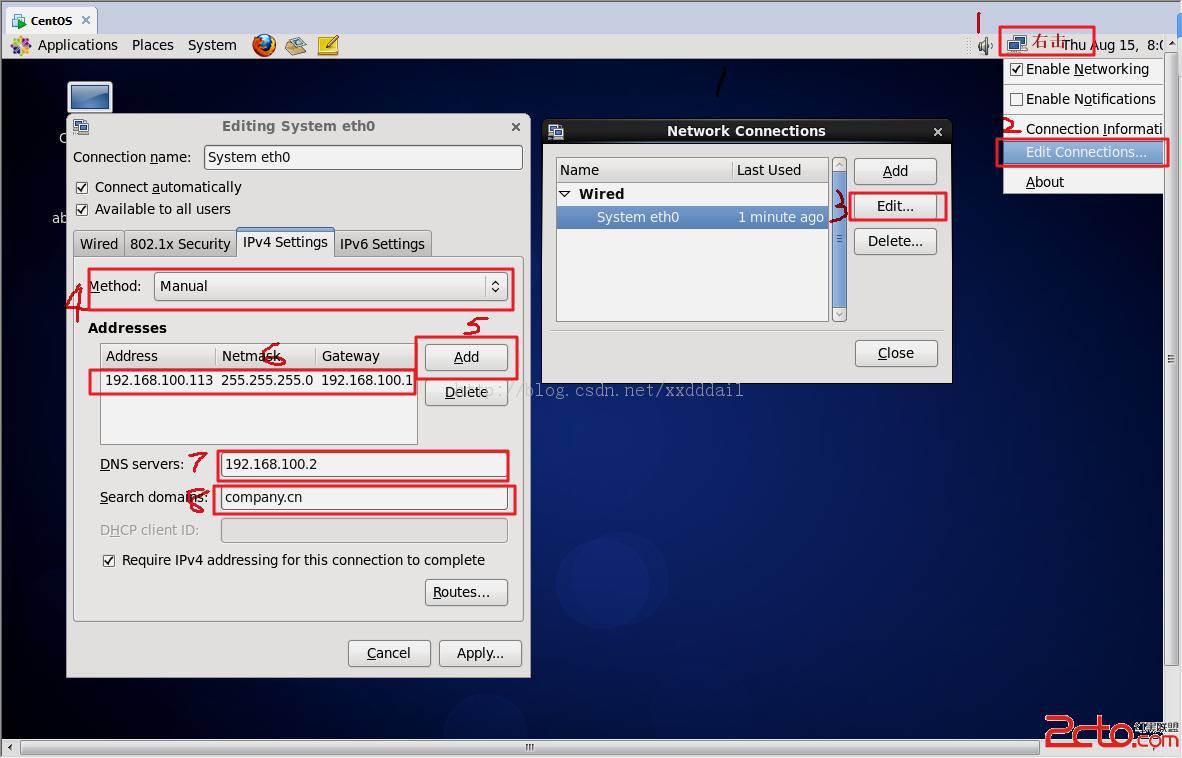1182x758 pixels.
Task: Click the CentOS VM tab icon
Action: [x=19, y=20]
